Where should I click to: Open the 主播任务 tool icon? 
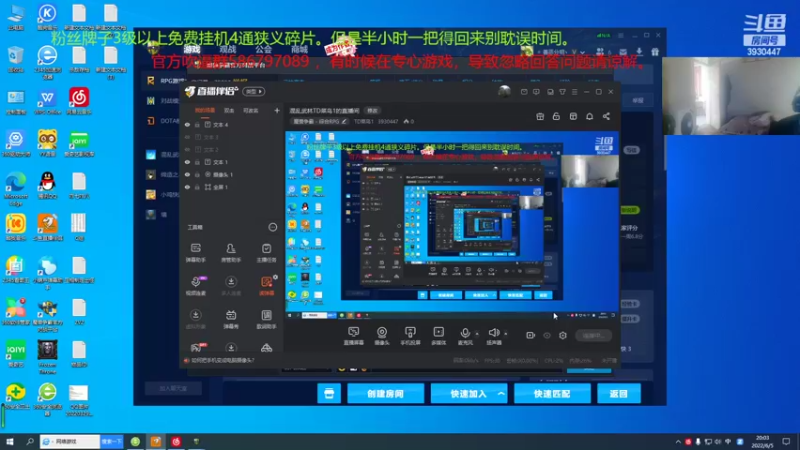[x=266, y=253]
